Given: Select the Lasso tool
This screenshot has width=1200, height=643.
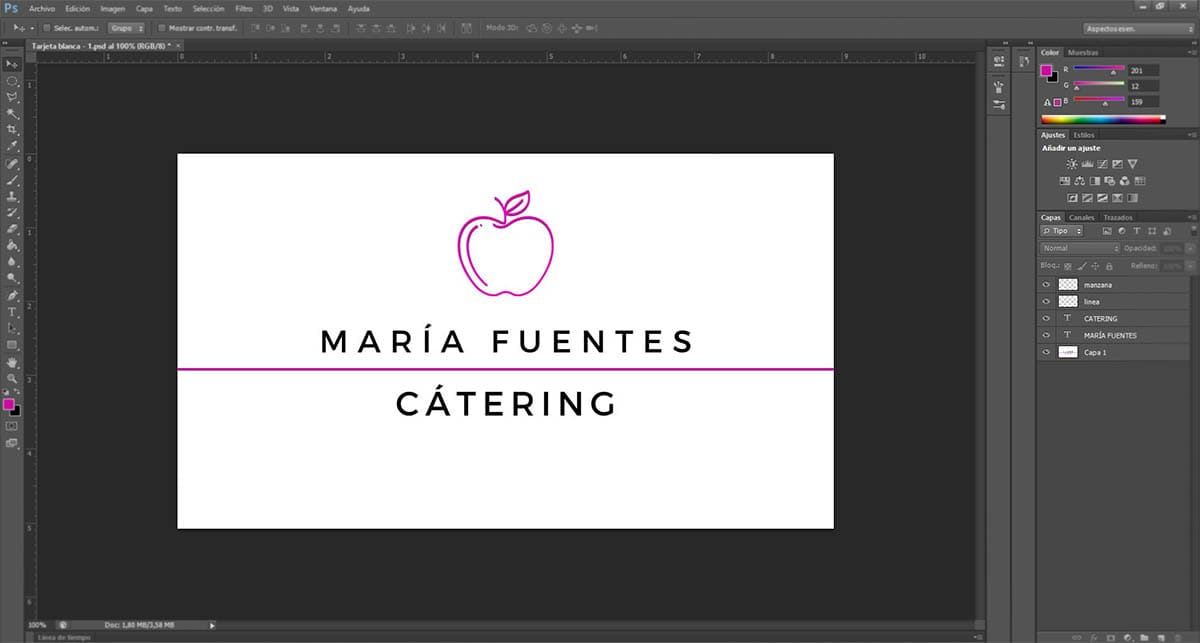Looking at the screenshot, I should point(13,97).
